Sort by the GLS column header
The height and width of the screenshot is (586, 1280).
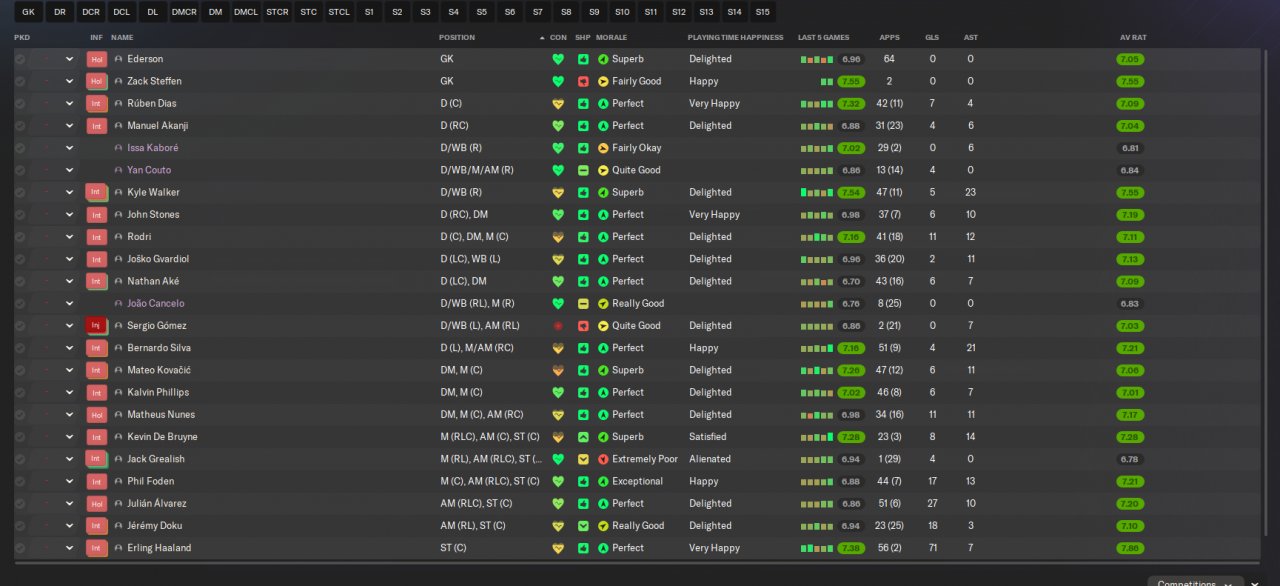[932, 37]
